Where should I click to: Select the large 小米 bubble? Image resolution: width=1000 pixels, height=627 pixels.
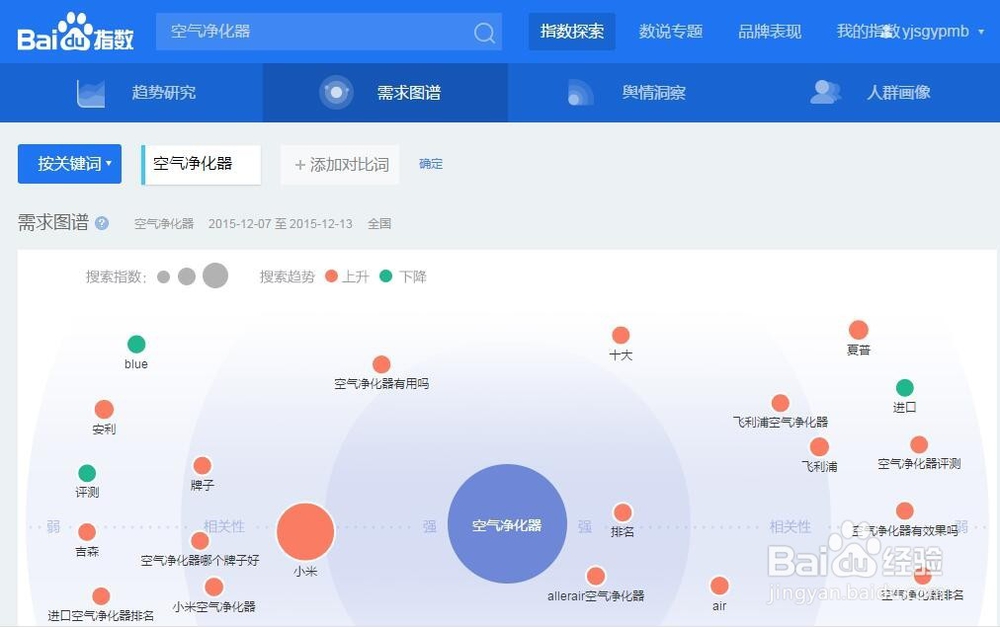pos(305,532)
